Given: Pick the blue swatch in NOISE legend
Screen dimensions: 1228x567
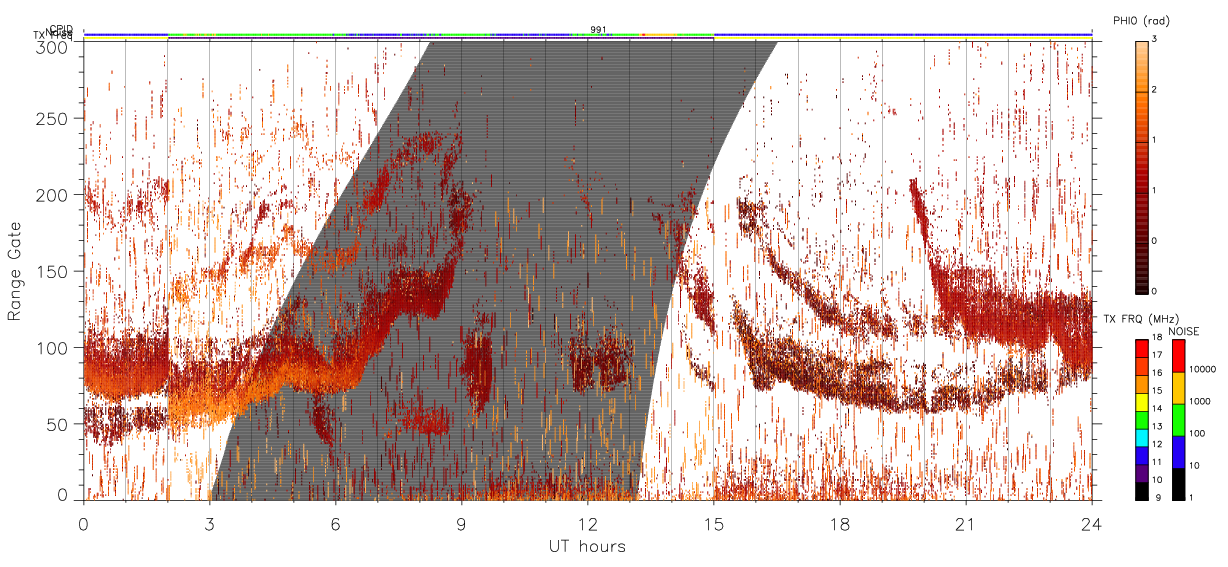Looking at the screenshot, I should [1178, 452].
